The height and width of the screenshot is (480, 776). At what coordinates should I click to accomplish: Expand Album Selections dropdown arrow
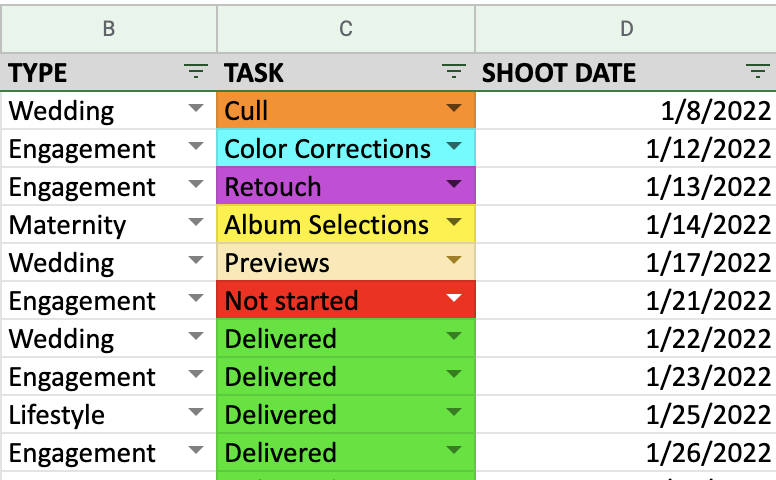pyautogui.click(x=454, y=222)
